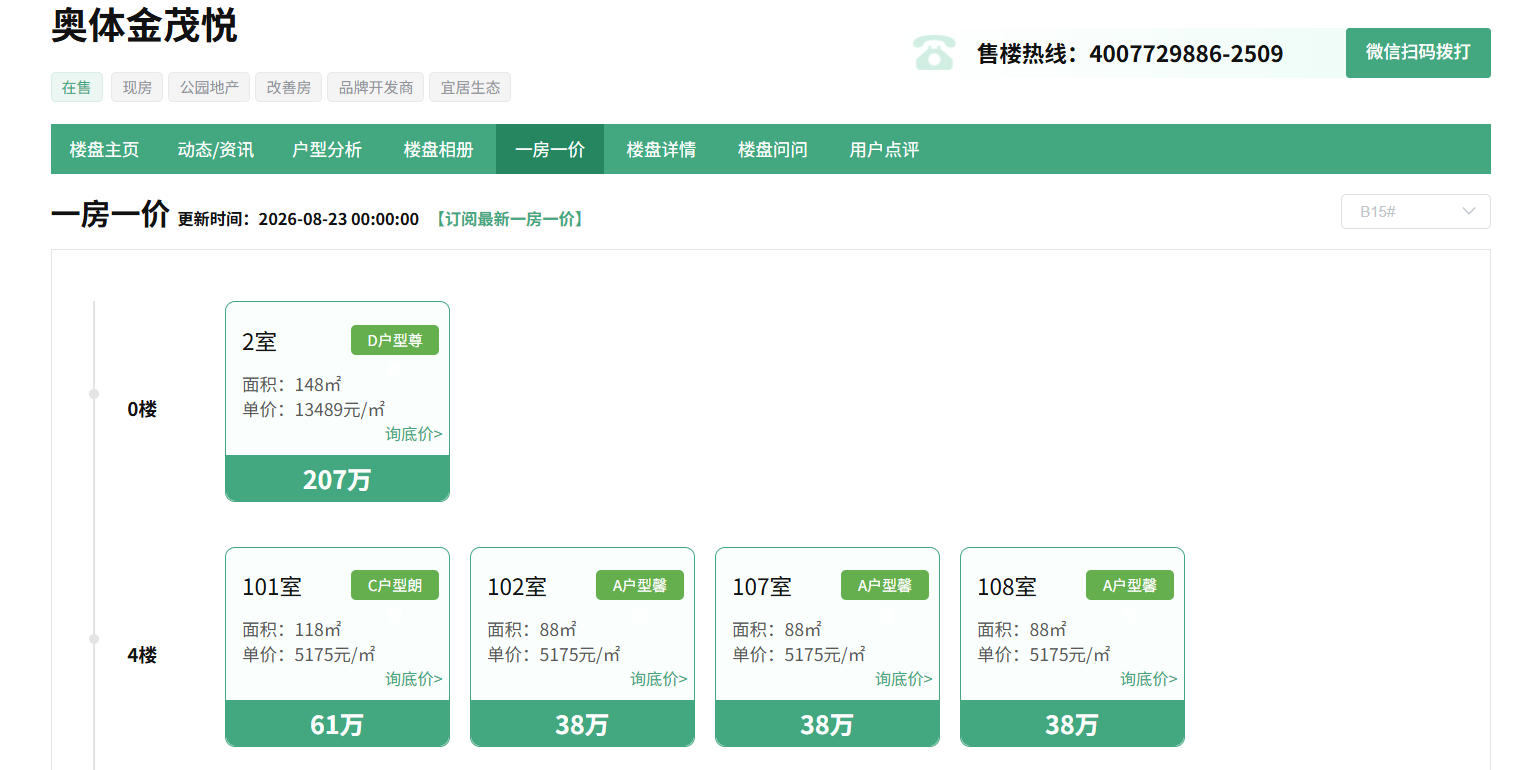Viewport: 1535px width, 770px height.
Task: Open the 用户点评 tab
Action: (884, 150)
